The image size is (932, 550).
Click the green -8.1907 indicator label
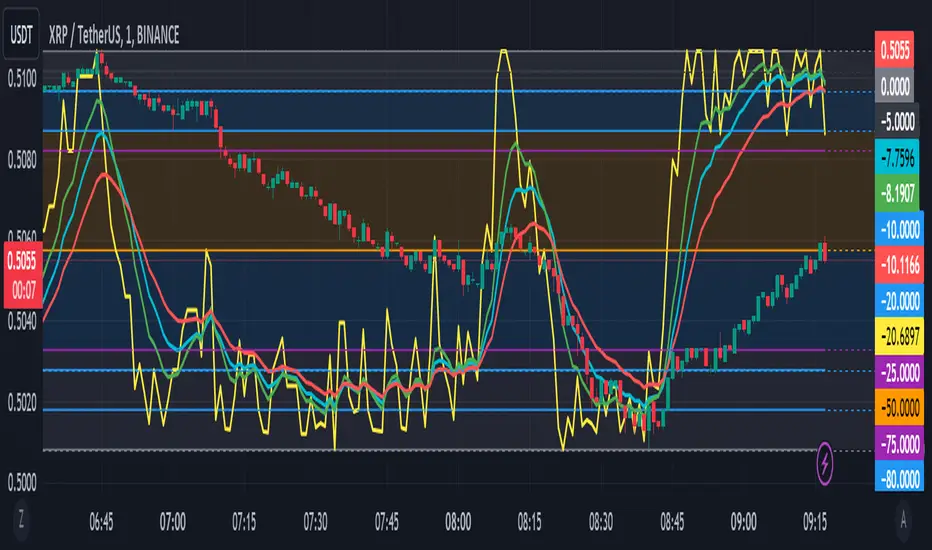pyautogui.click(x=901, y=191)
